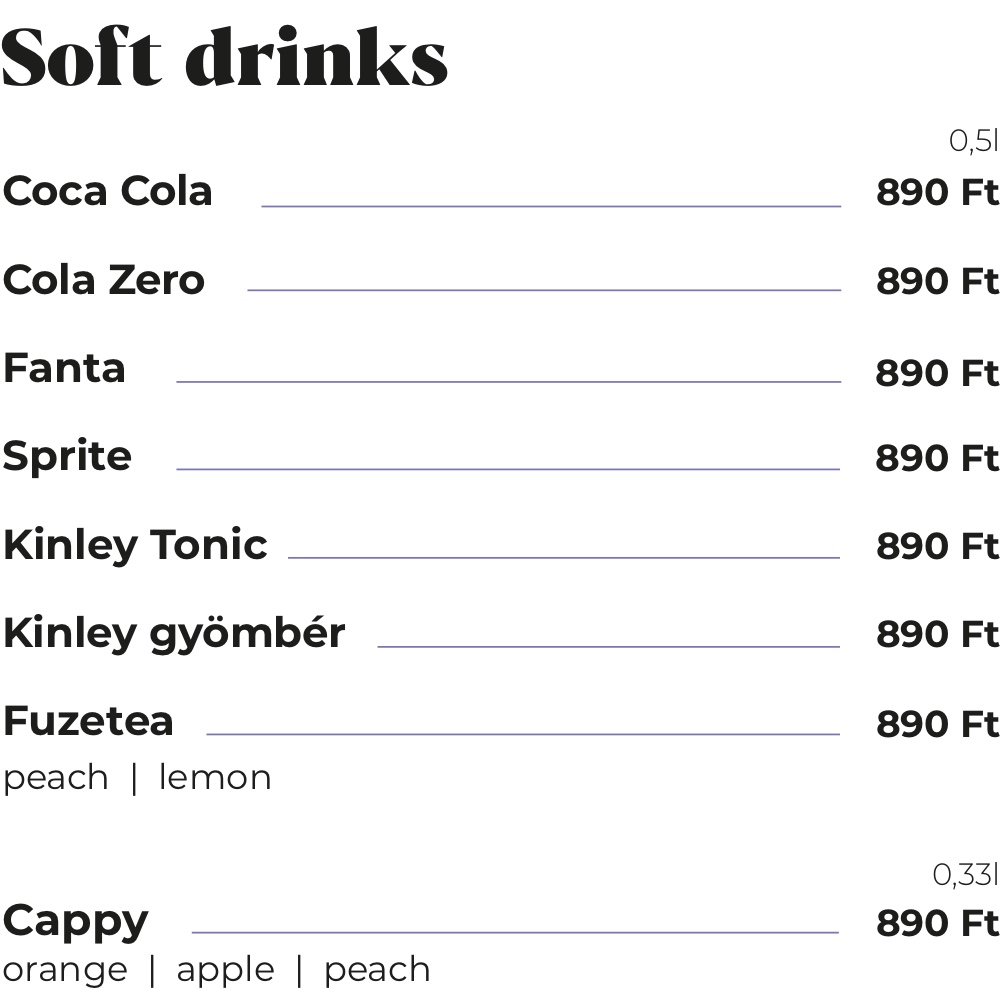Select Kinley Tonic item
Image resolution: width=1003 pixels, height=990 pixels.
135,546
